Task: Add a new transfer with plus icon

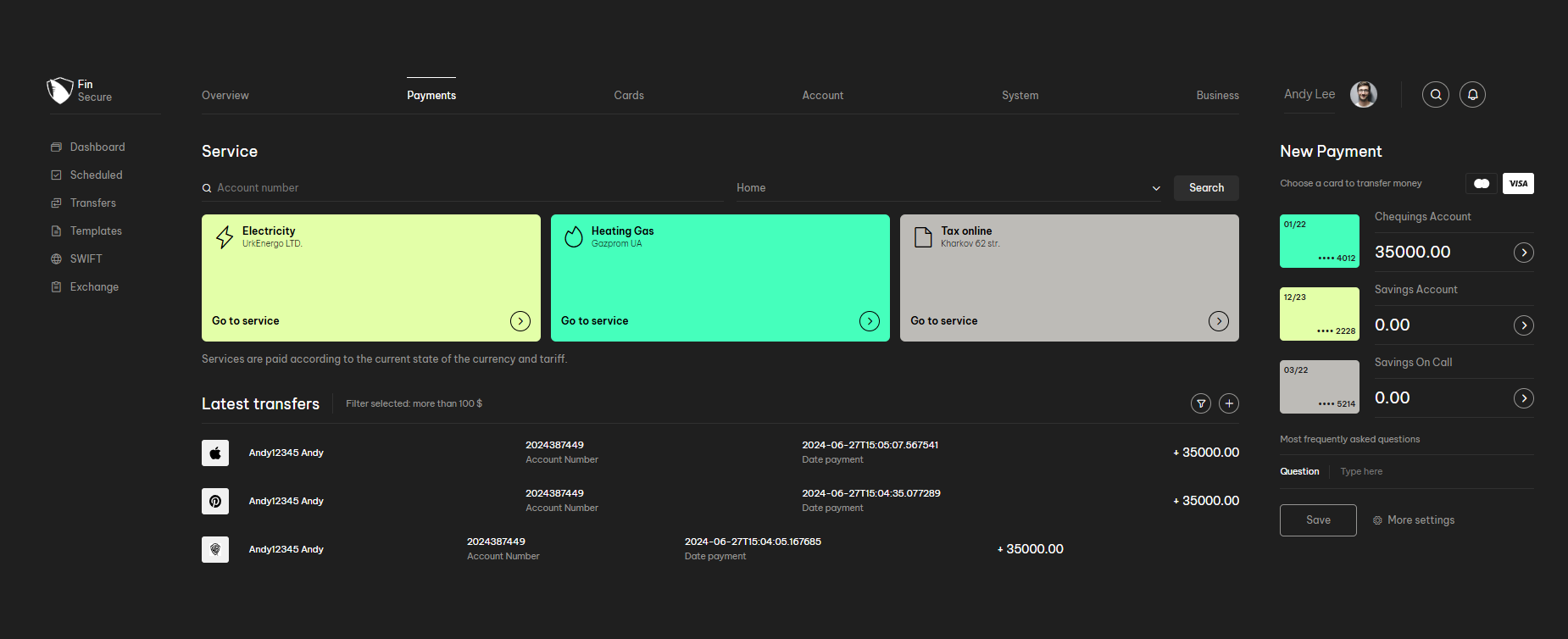Action: pyautogui.click(x=1228, y=403)
